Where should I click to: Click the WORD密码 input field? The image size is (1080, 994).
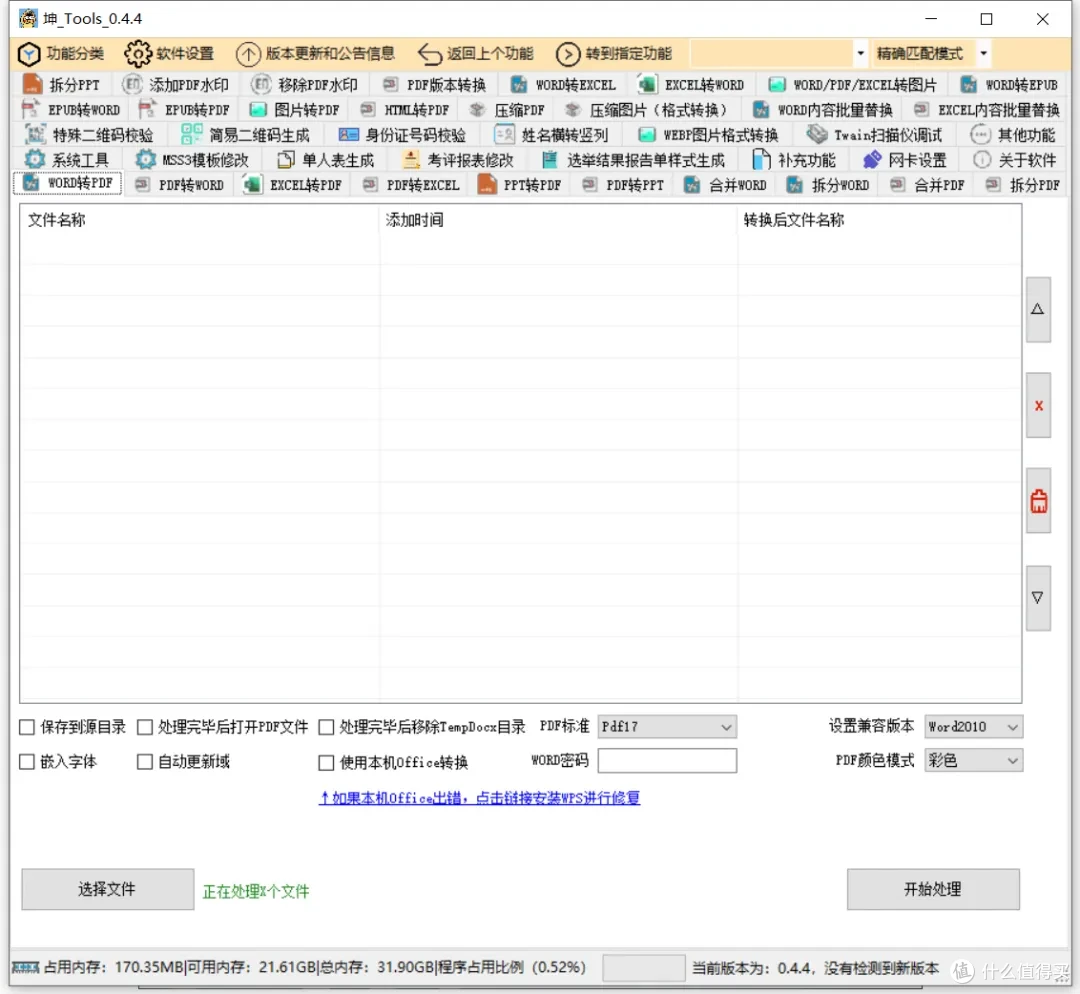[x=667, y=760]
